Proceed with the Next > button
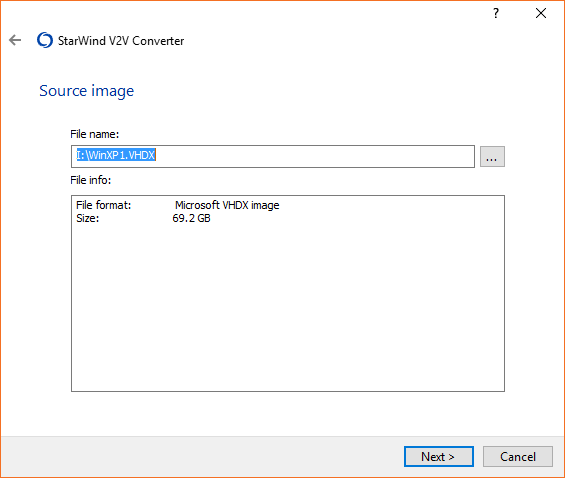 point(439,456)
